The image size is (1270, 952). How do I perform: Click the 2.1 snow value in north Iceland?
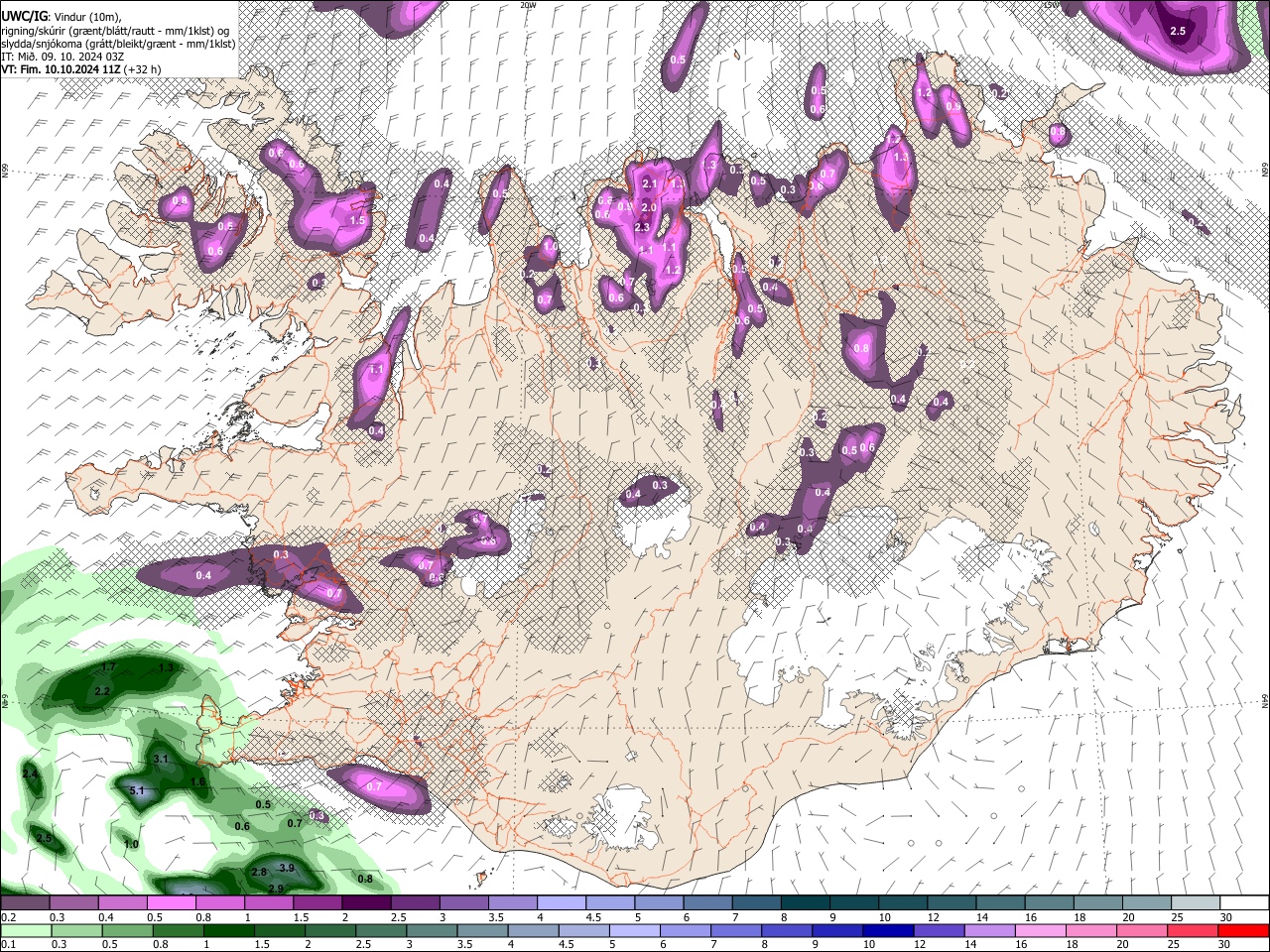650,184
